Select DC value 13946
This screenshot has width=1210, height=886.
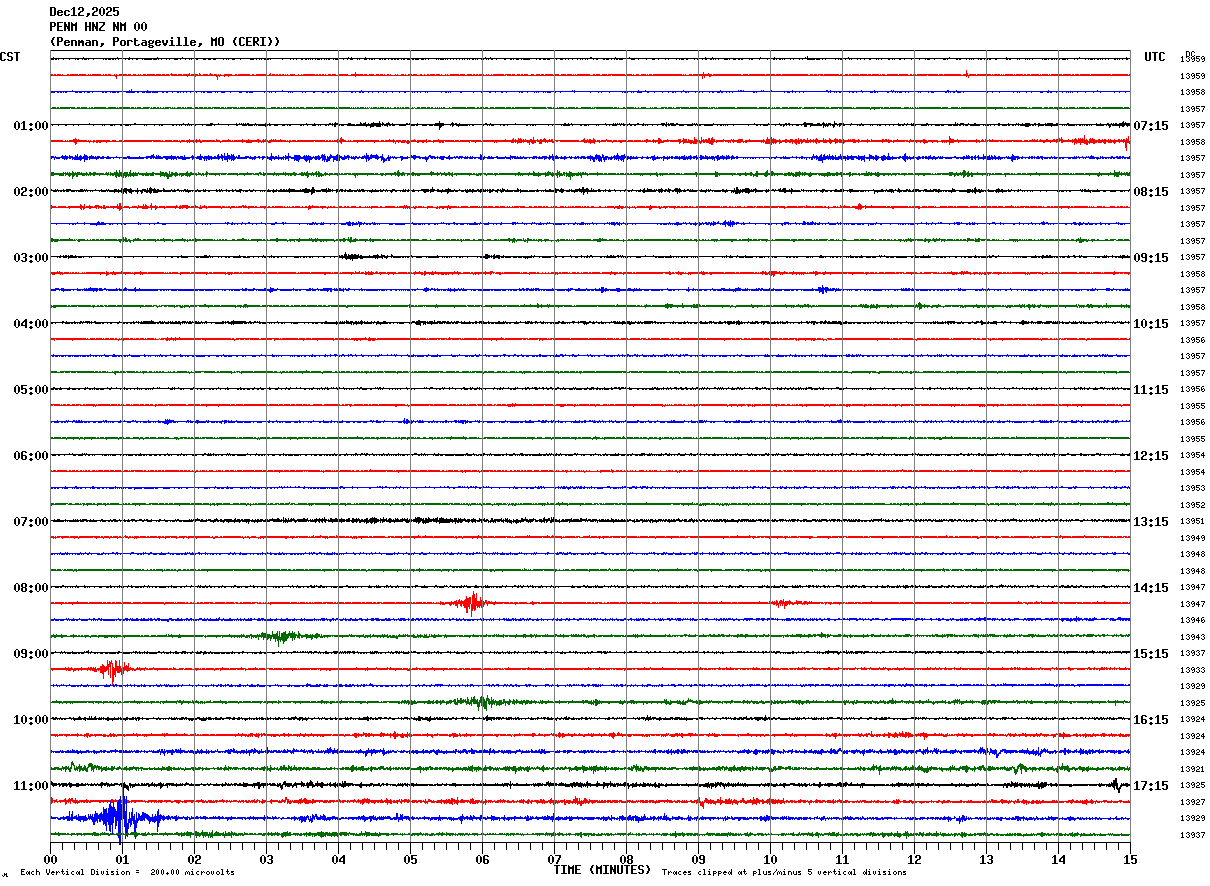[1192, 621]
